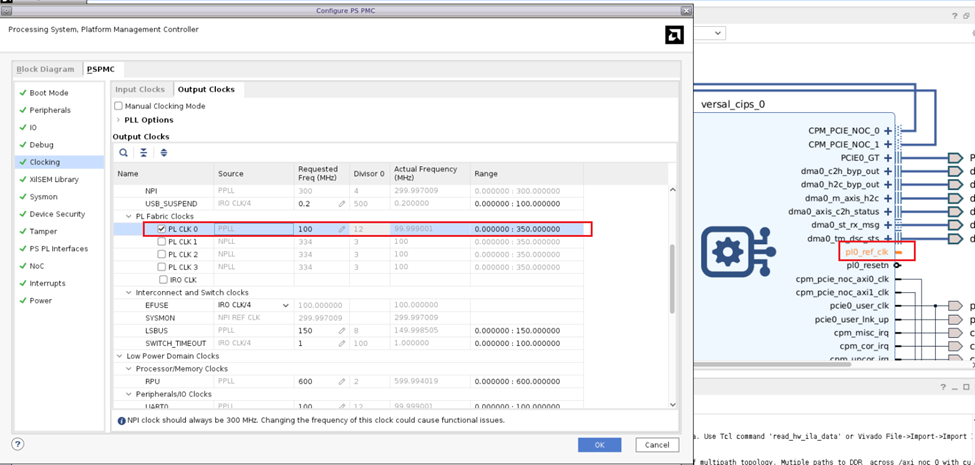This screenshot has height=465, width=975.
Task: Enable Manual Clocking Mode checkbox
Action: [x=119, y=106]
